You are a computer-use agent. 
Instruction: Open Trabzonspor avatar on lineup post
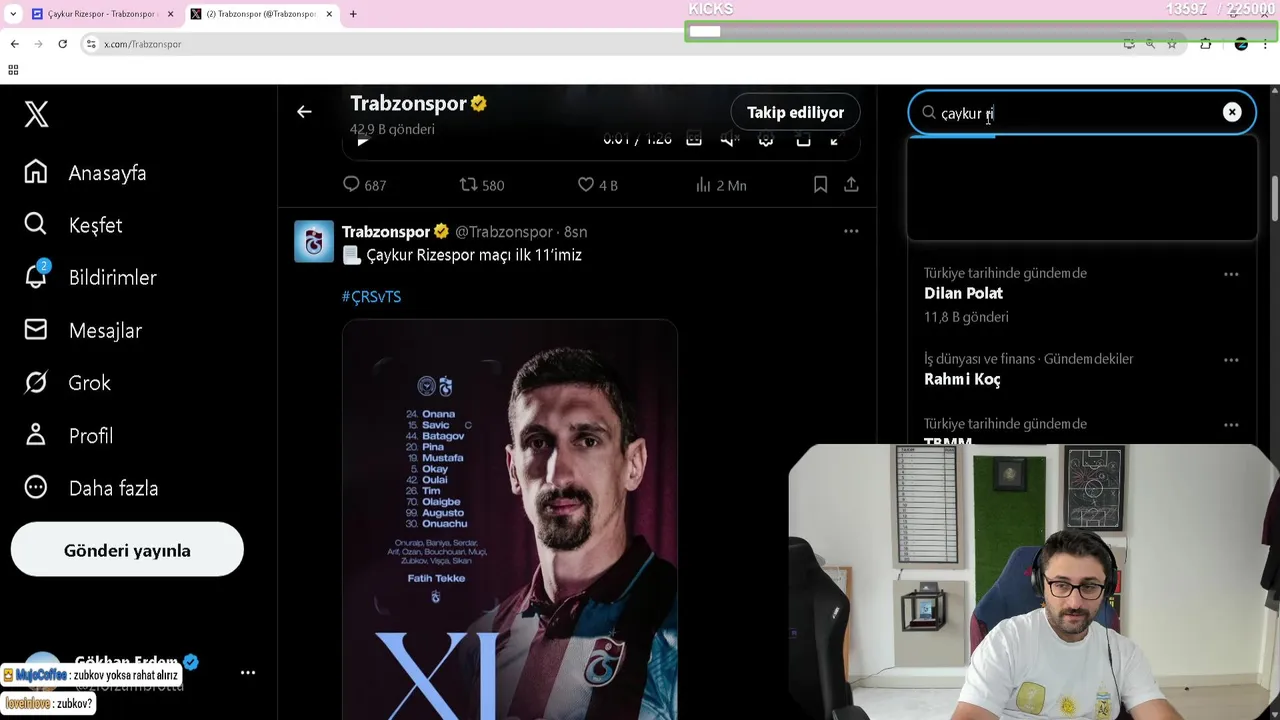click(x=314, y=242)
